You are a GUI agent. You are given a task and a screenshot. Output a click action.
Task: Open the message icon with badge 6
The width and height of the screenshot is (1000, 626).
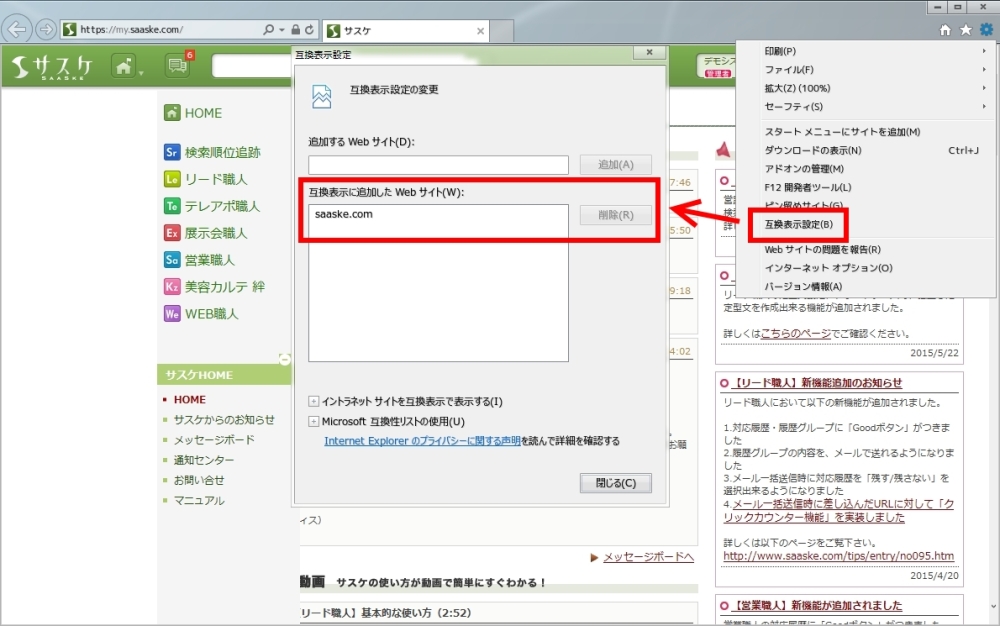coord(177,67)
